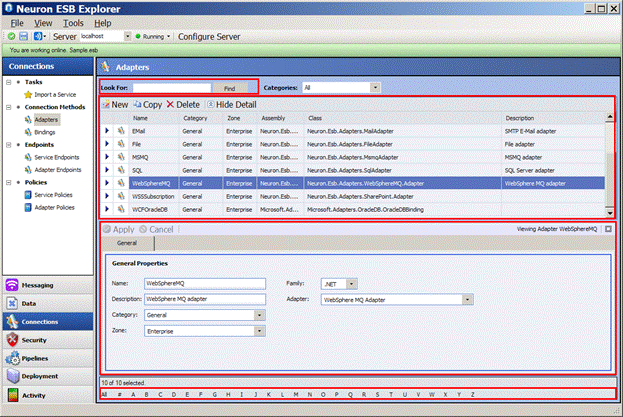Open the Messaging section in the sidebar

[x=48, y=285]
